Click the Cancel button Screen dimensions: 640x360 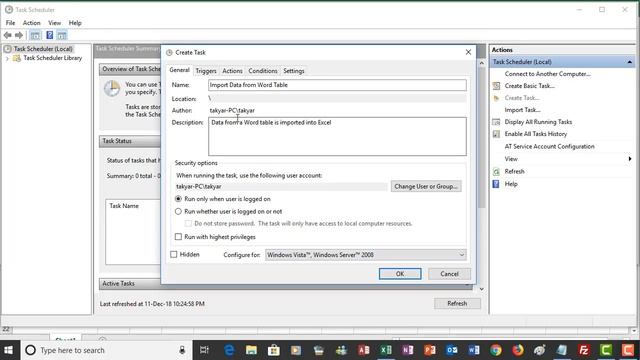pyautogui.click(x=449, y=274)
